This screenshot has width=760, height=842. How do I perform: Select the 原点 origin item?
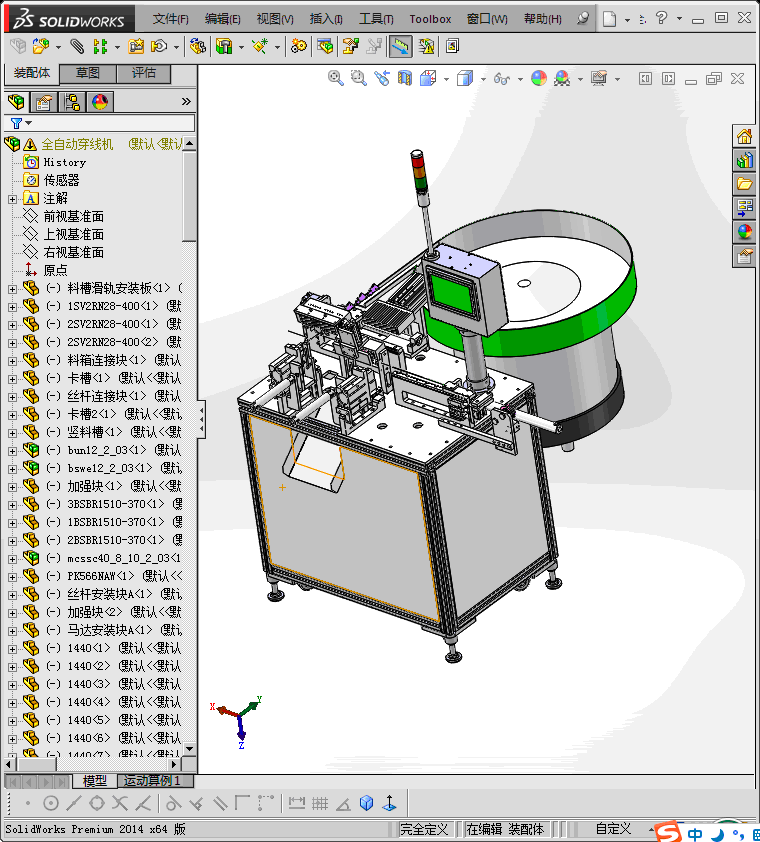pyautogui.click(x=55, y=271)
